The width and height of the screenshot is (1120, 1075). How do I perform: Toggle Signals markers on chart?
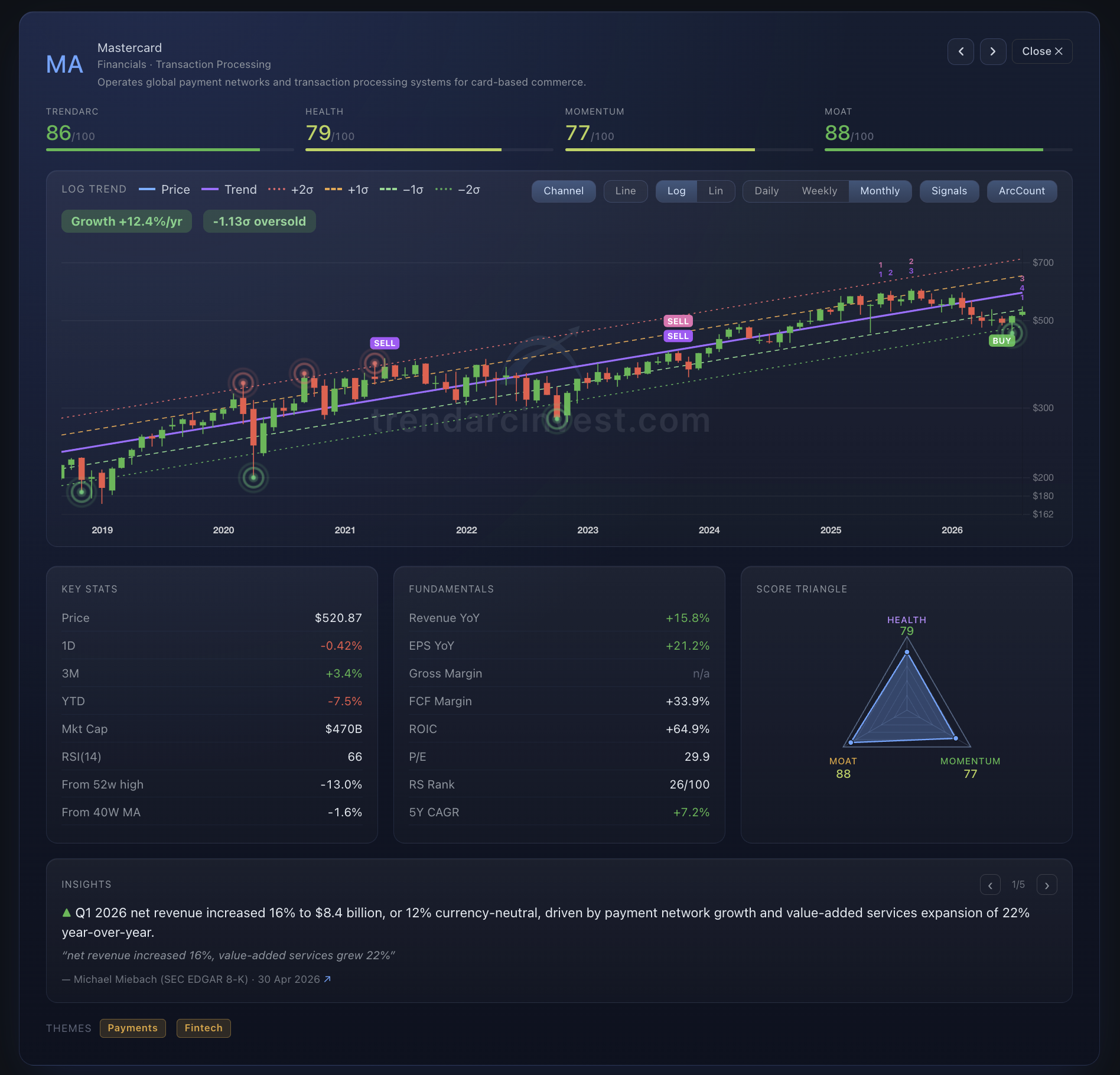[x=949, y=191]
